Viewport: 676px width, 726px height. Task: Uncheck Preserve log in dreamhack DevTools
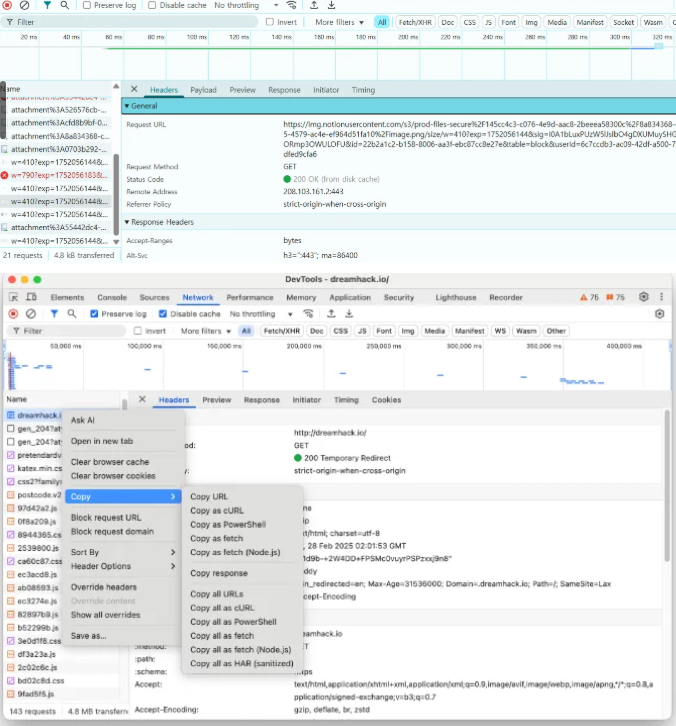(x=94, y=314)
